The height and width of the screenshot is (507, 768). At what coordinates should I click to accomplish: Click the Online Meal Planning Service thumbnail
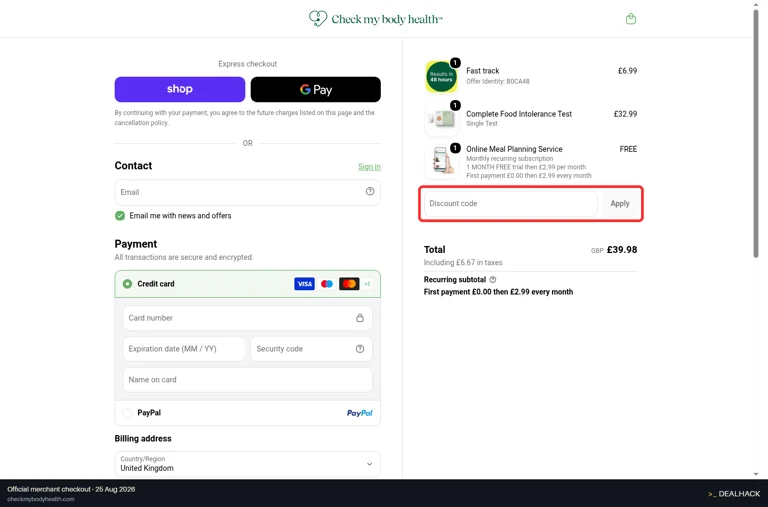441,161
